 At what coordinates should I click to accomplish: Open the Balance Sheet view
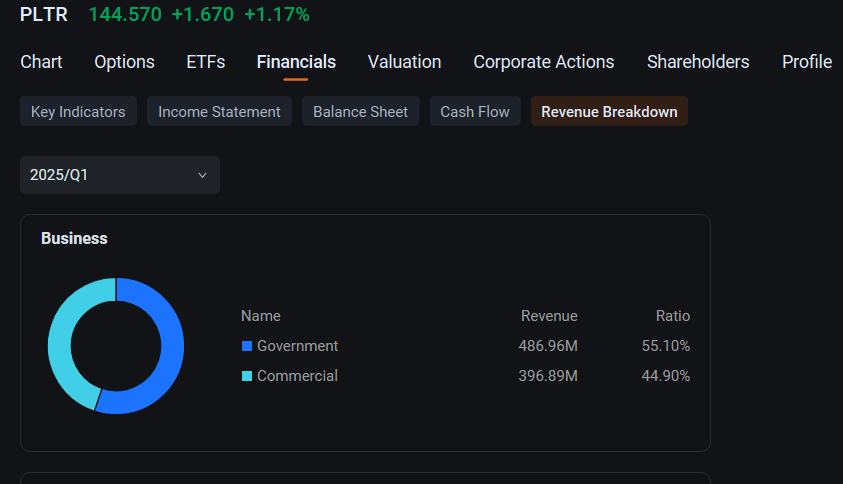pos(360,111)
